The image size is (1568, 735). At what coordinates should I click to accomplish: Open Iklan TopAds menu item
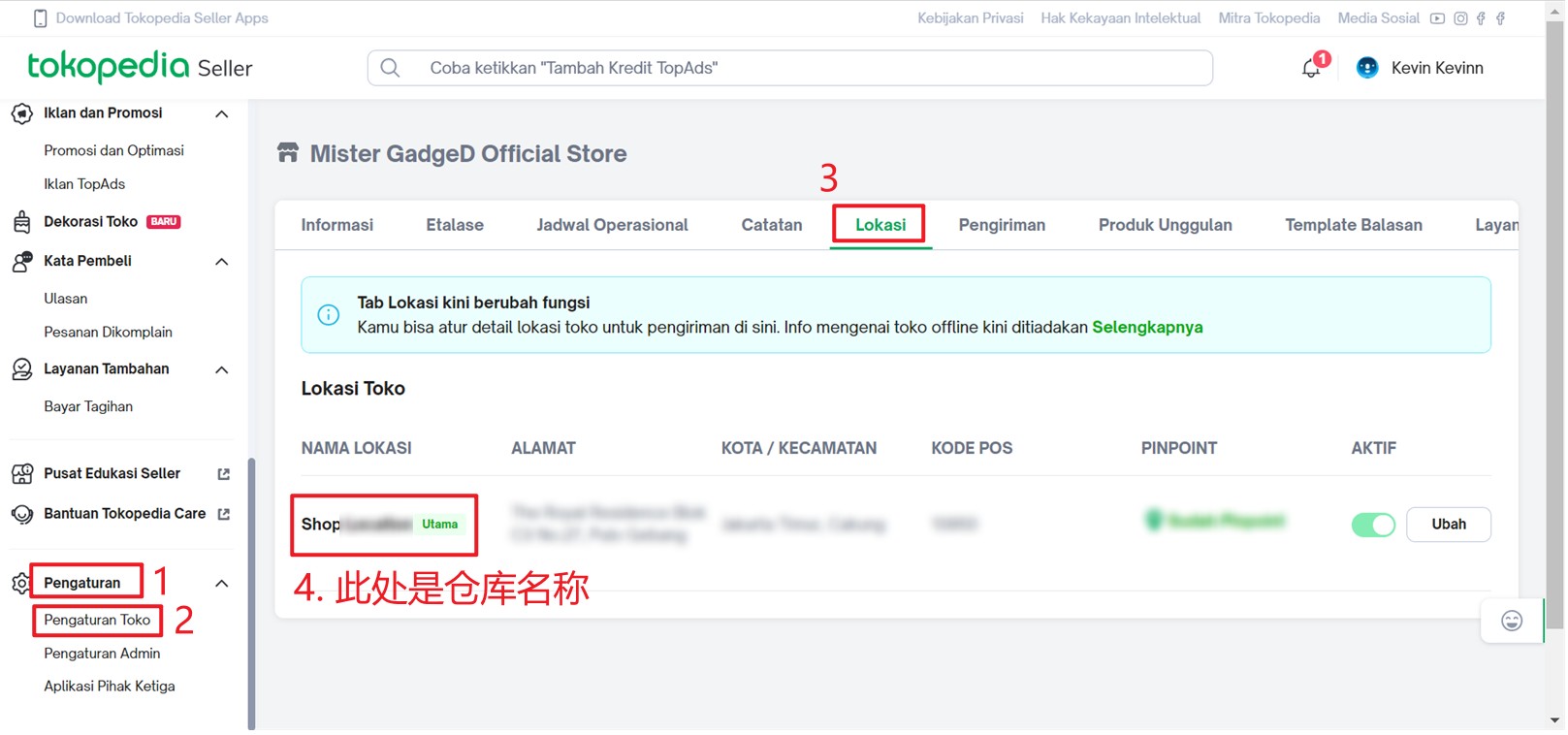pos(84,184)
